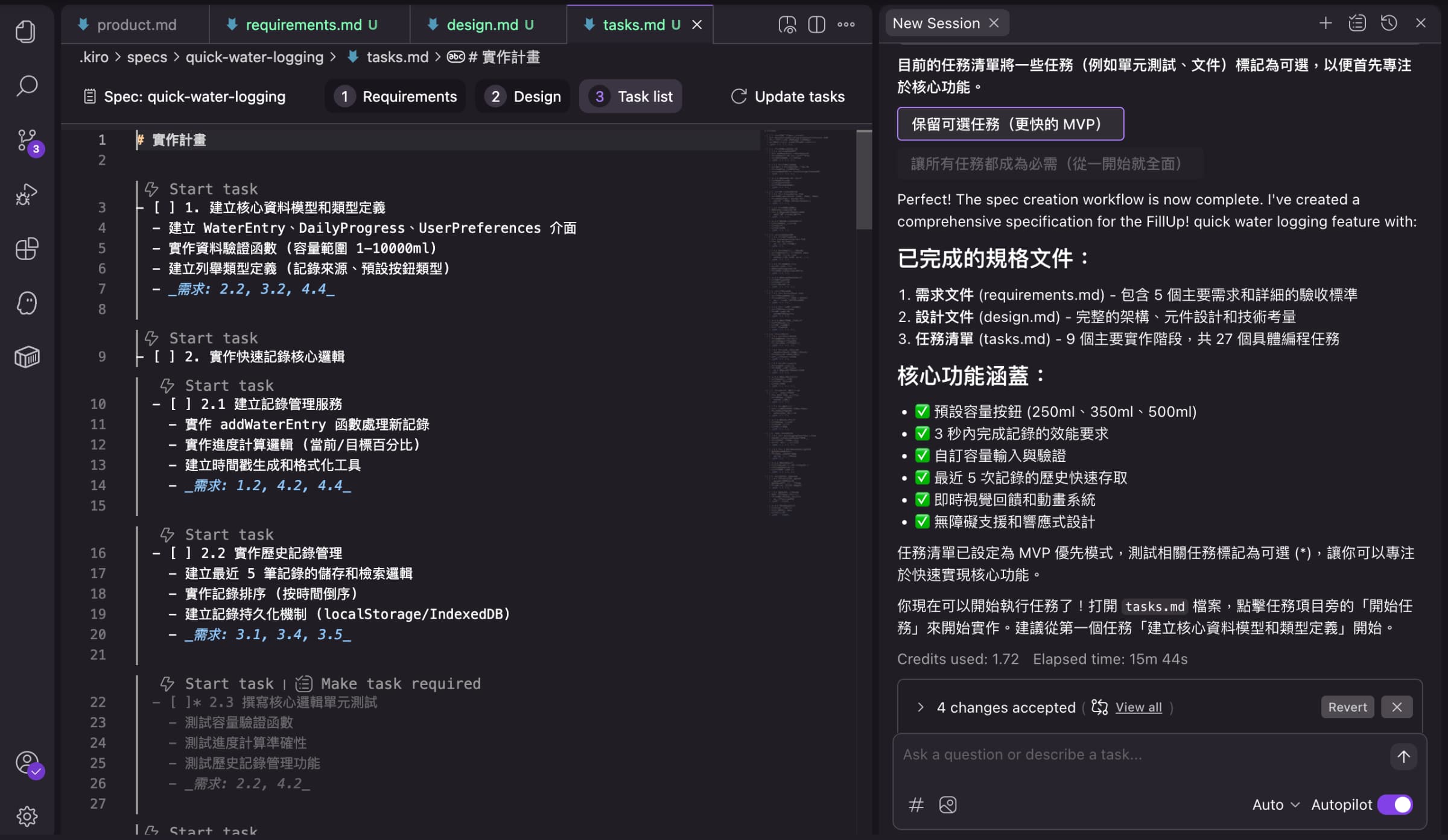The height and width of the screenshot is (840, 1448).
Task: Refresh with the Update tasks icon
Action: point(738,96)
